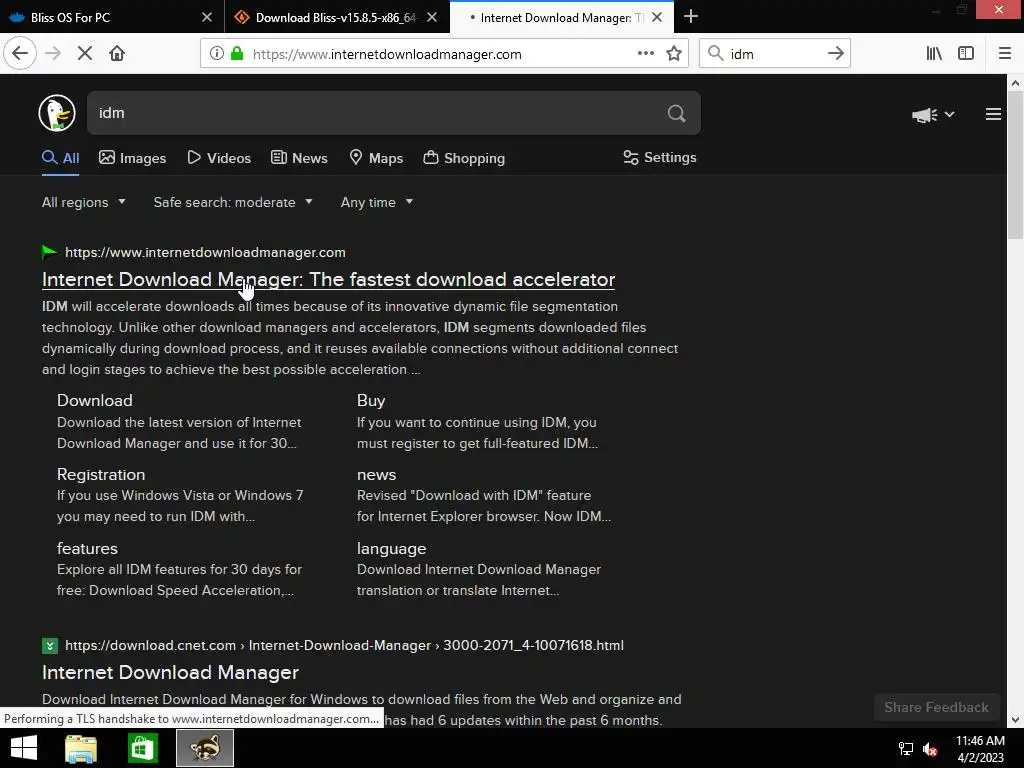This screenshot has width=1024, height=768.
Task: Open the DuckDuckGo page side menu icon
Action: (993, 114)
